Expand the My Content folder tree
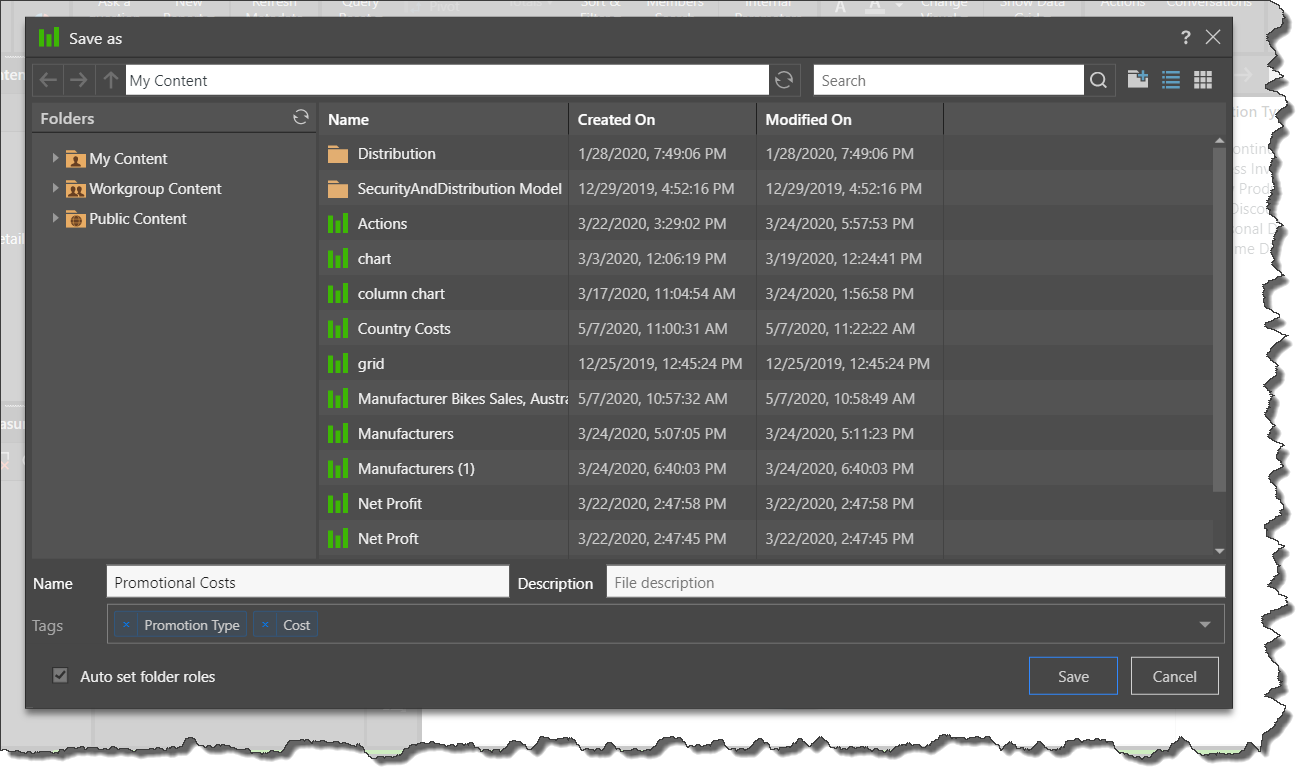1309x781 pixels. coord(56,158)
